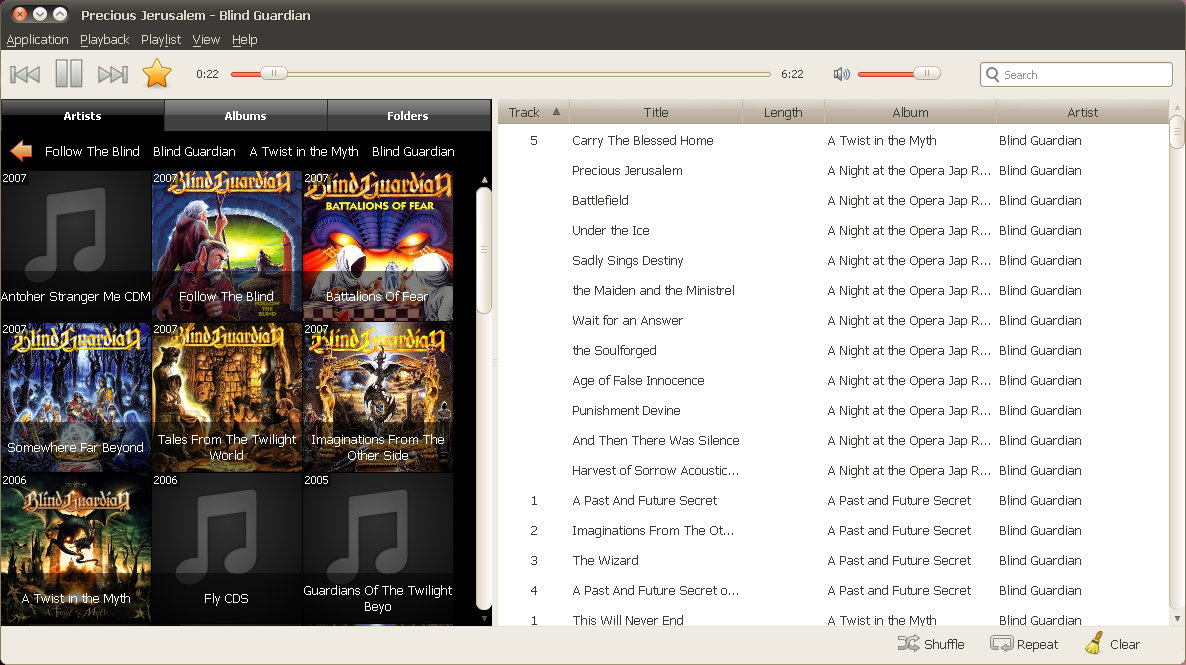The image size is (1186, 665).
Task: Sort by the Track column header
Action: pyautogui.click(x=534, y=112)
